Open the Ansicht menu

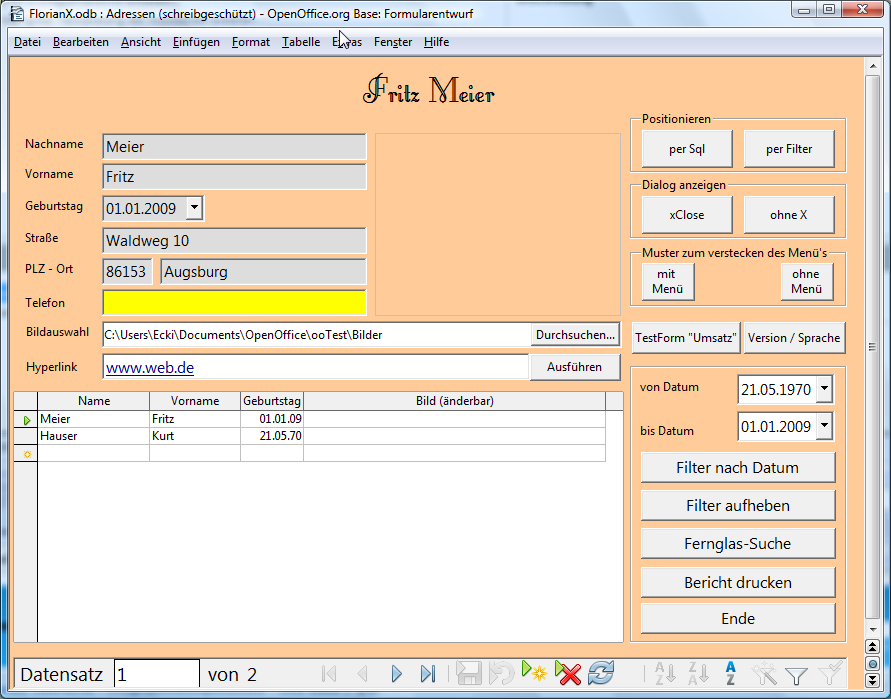[x=141, y=42]
